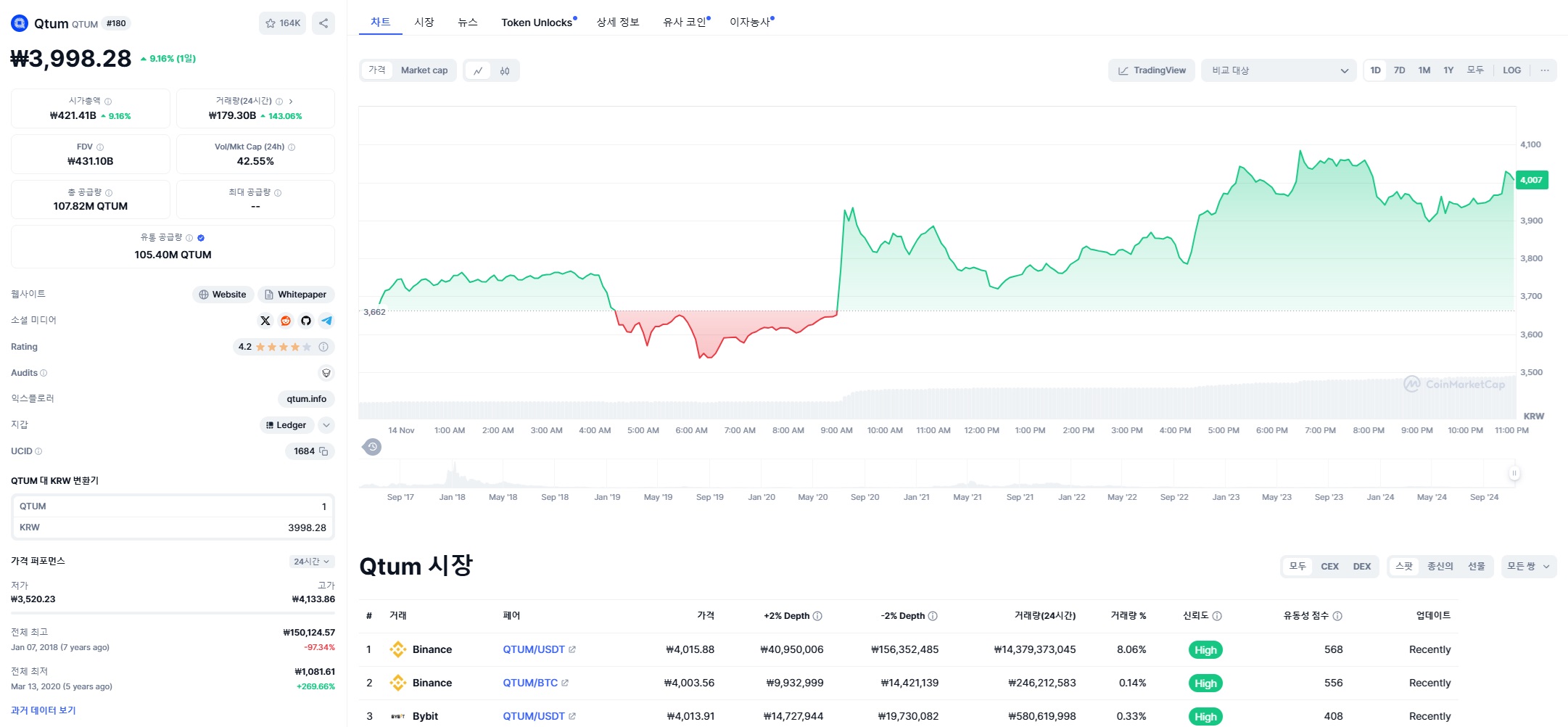The height and width of the screenshot is (727, 1568).
Task: Click the circulating supply verified badge
Action: coord(201,238)
